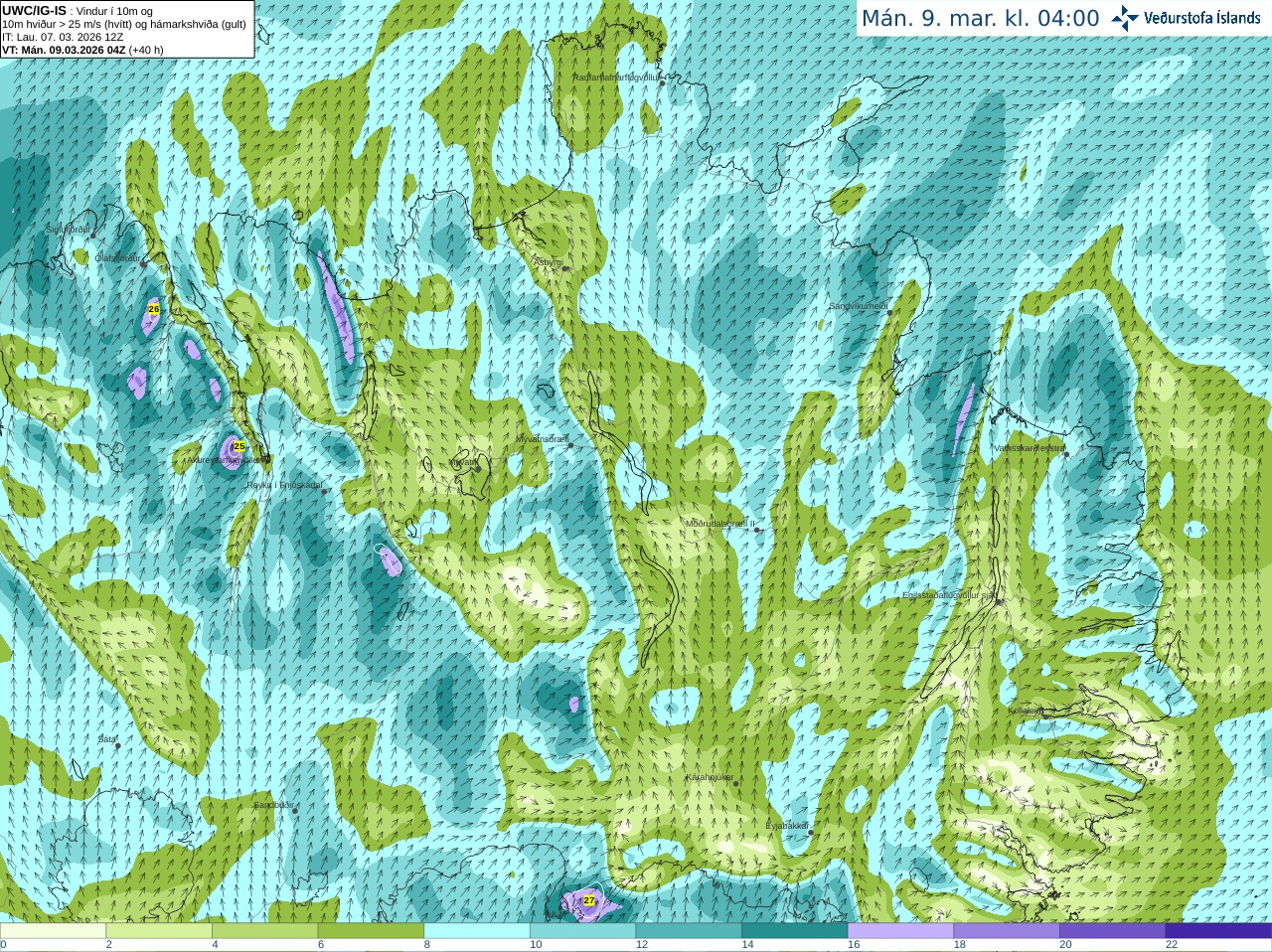Viewport: 1272px width, 952px height.
Task: Select the Vatnsskarð eystra station dot
Action: (1066, 454)
